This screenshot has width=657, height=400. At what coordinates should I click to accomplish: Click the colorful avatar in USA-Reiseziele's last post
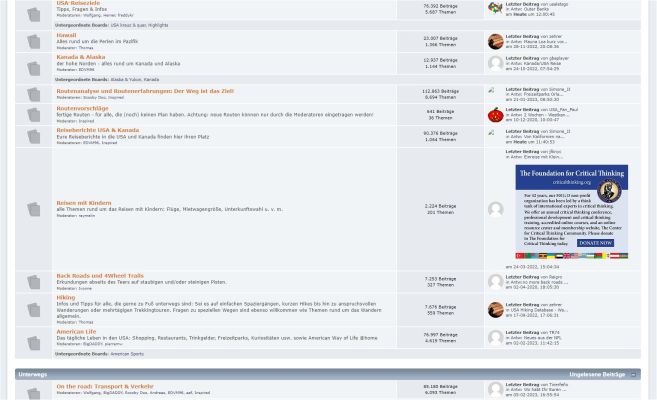point(495,8)
